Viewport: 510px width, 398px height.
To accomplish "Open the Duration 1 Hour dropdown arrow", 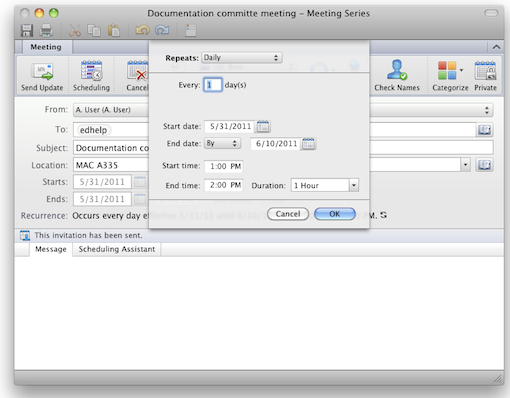I will [354, 185].
